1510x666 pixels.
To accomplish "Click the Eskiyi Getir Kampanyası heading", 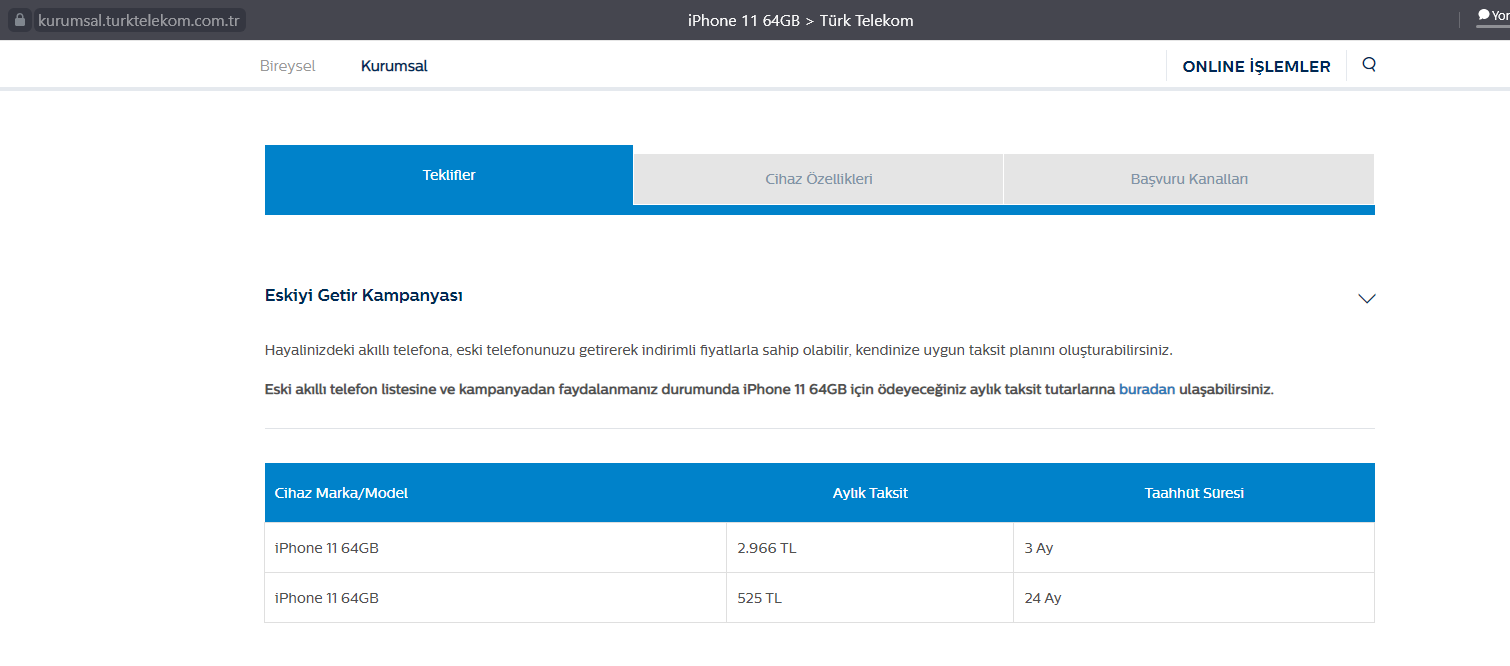I will [x=364, y=295].
